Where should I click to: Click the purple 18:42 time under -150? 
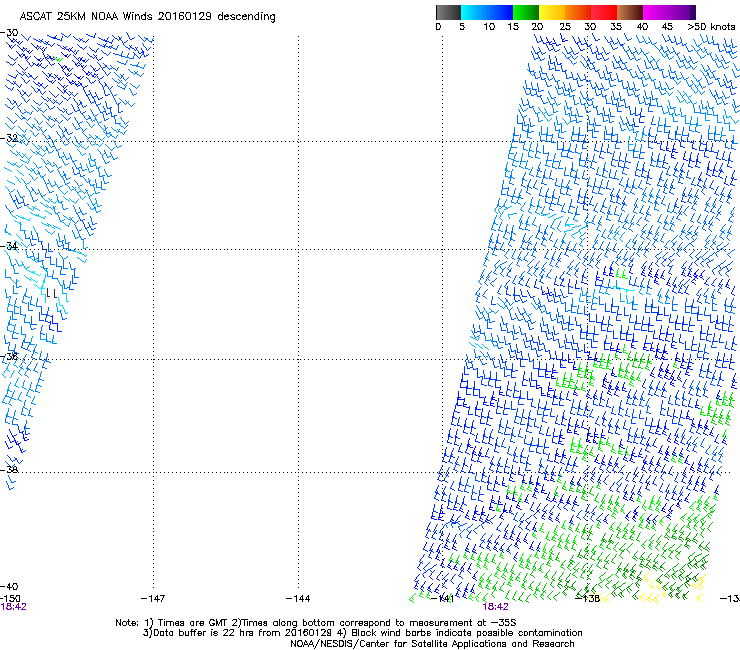point(13,607)
